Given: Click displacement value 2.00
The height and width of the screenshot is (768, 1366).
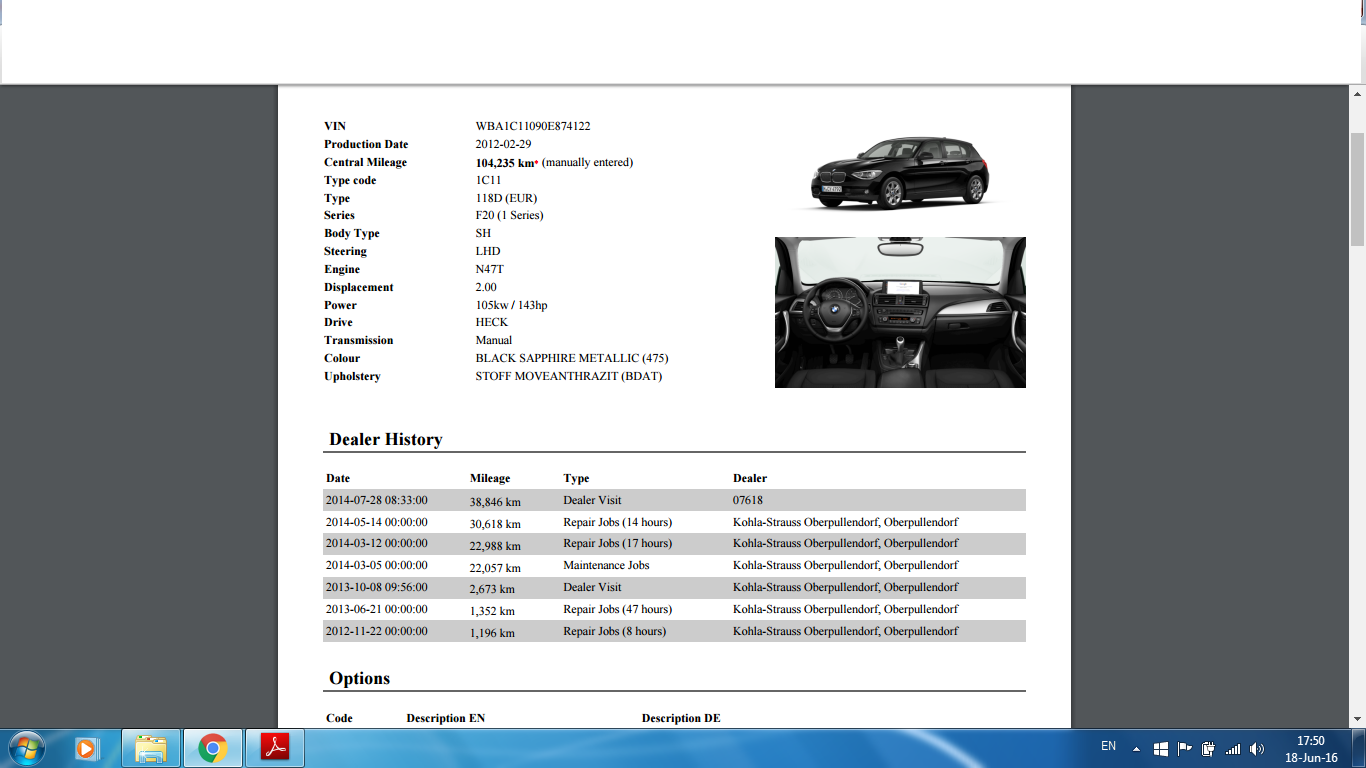Looking at the screenshot, I should point(486,287).
